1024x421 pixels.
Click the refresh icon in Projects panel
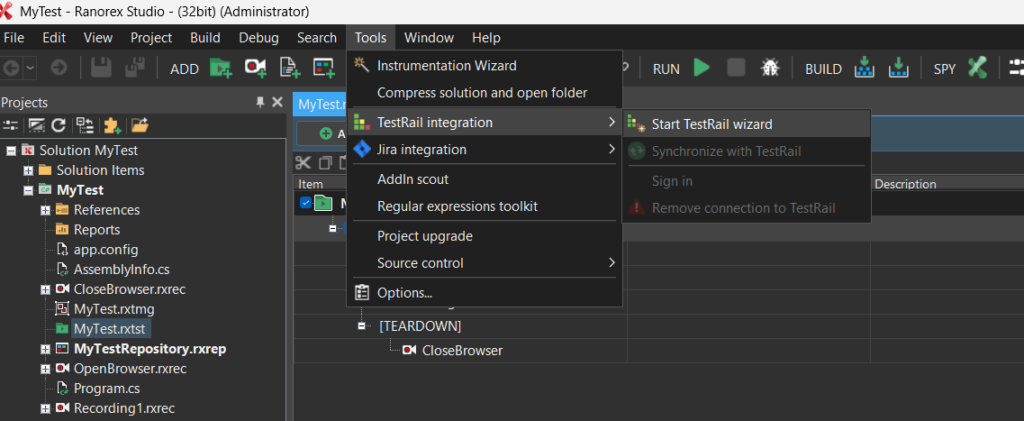click(59, 125)
